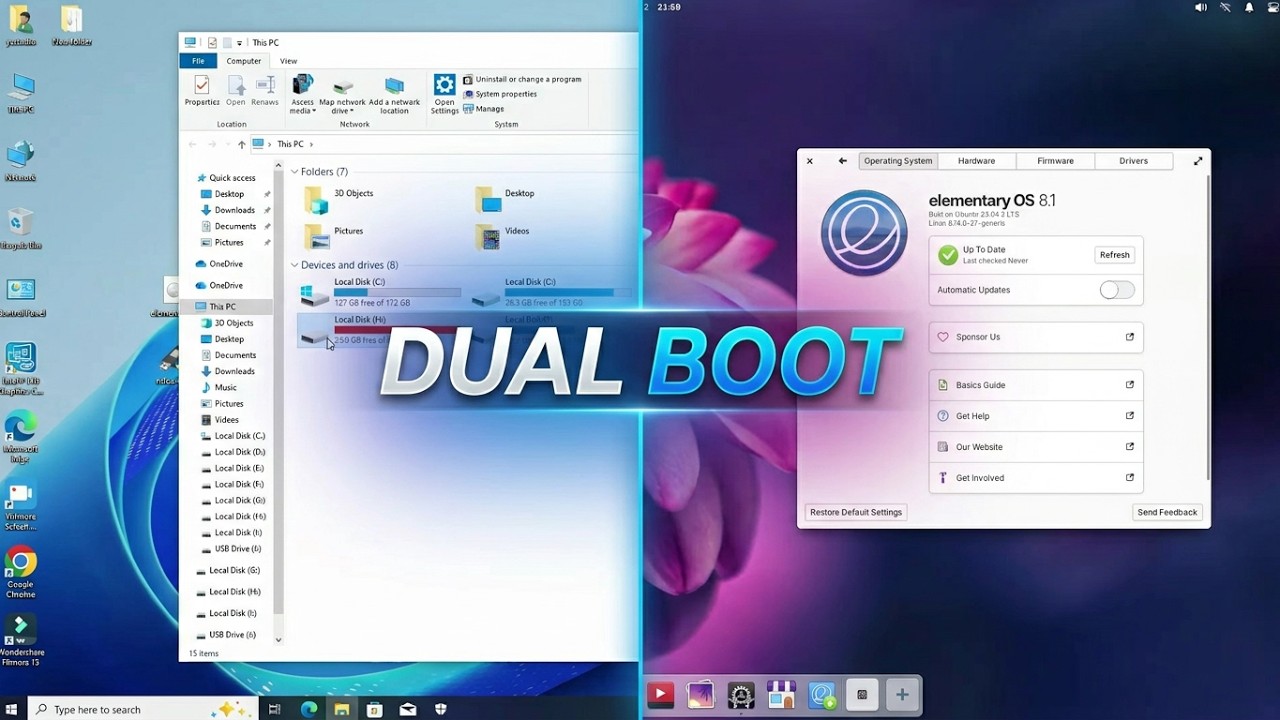Click the Send Feedback button
This screenshot has height=720, width=1280.
pos(1167,512)
